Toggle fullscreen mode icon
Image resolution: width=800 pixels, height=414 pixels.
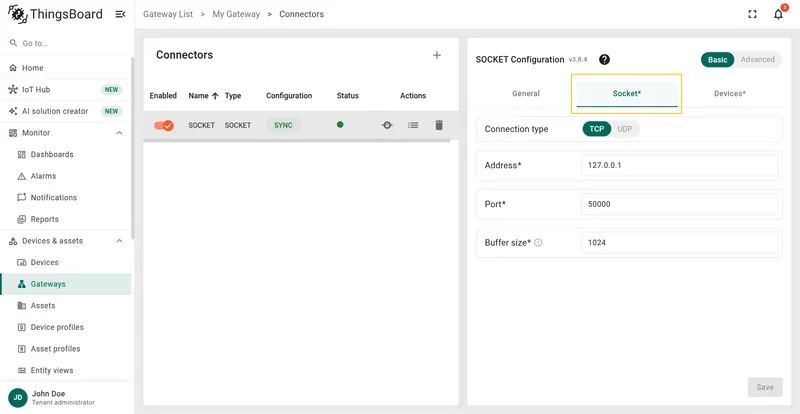(x=752, y=14)
